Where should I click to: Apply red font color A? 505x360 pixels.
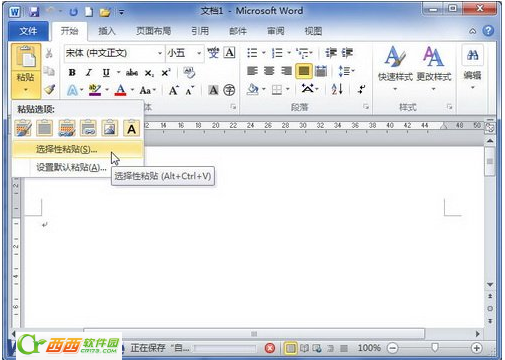point(121,90)
